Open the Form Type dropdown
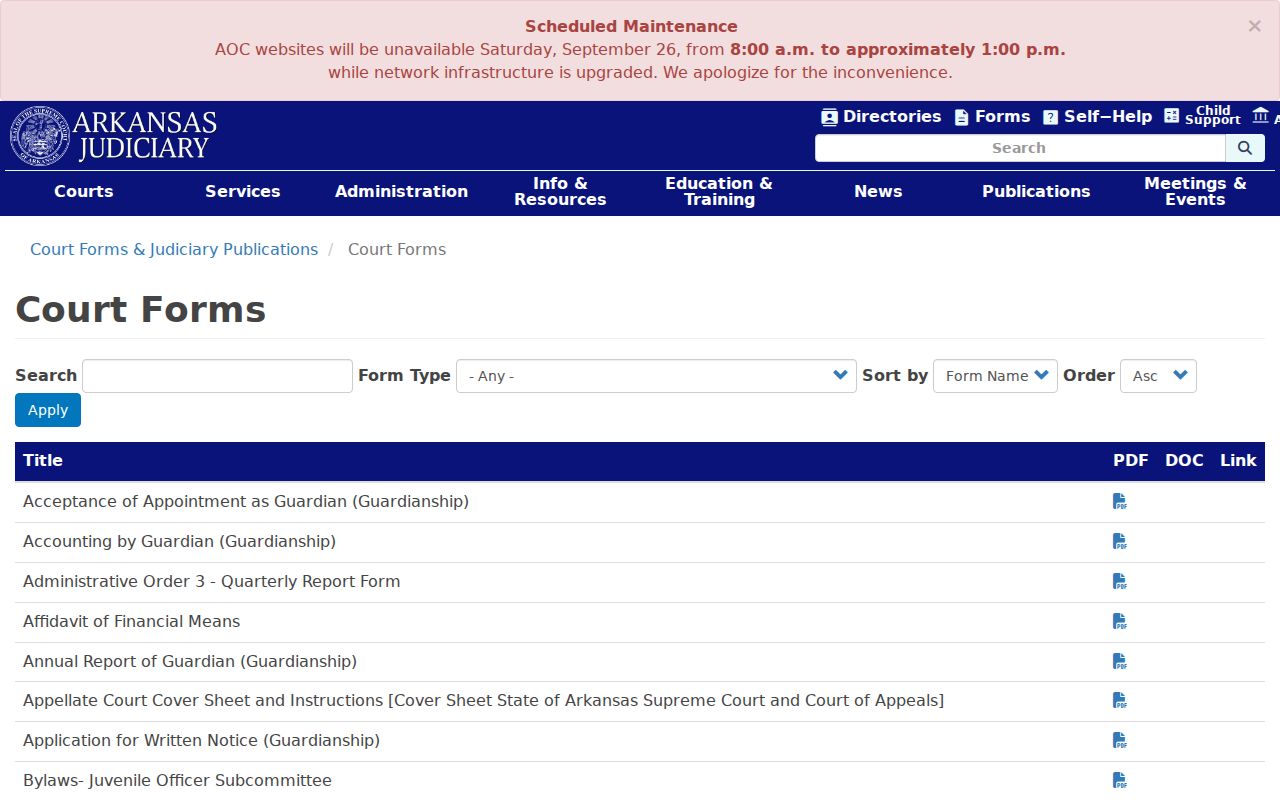 tap(656, 376)
